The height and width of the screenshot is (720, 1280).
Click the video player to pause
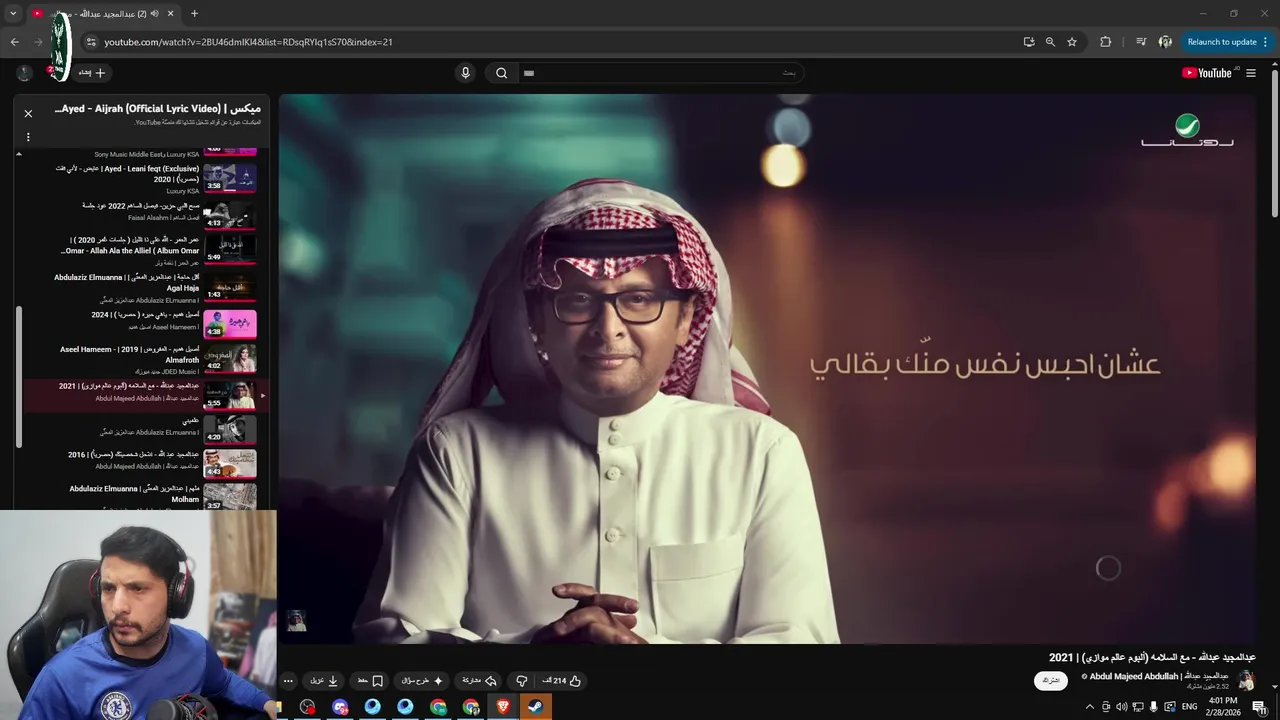point(767,369)
